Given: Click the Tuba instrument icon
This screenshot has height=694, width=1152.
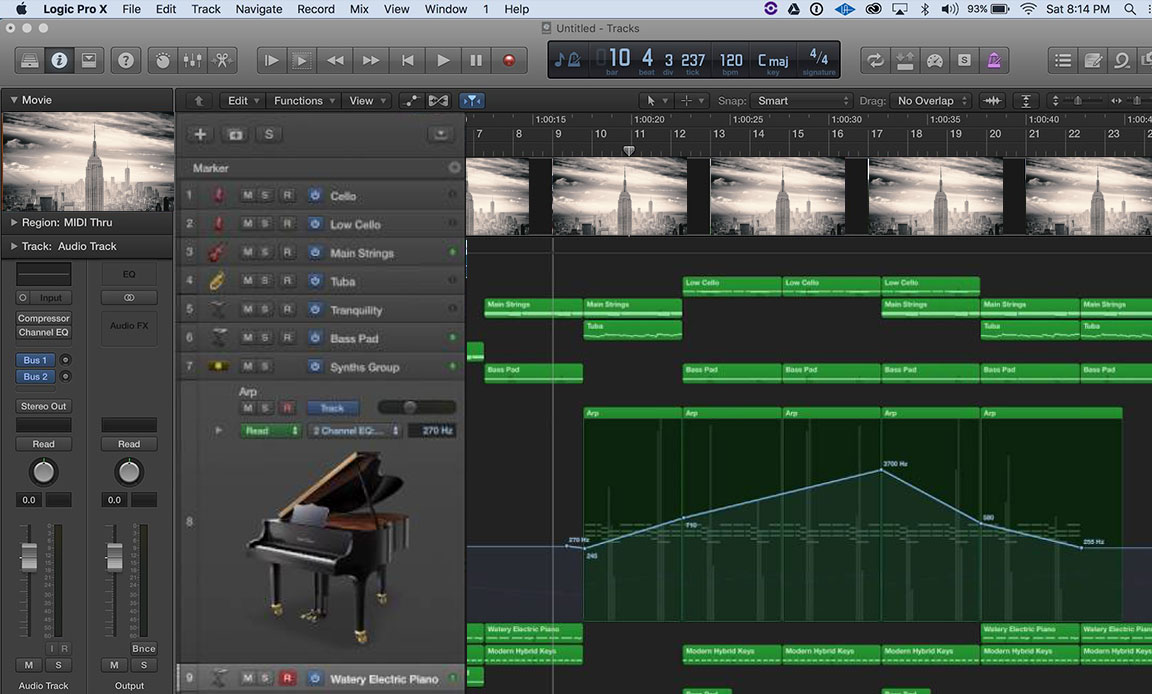Looking at the screenshot, I should (217, 281).
